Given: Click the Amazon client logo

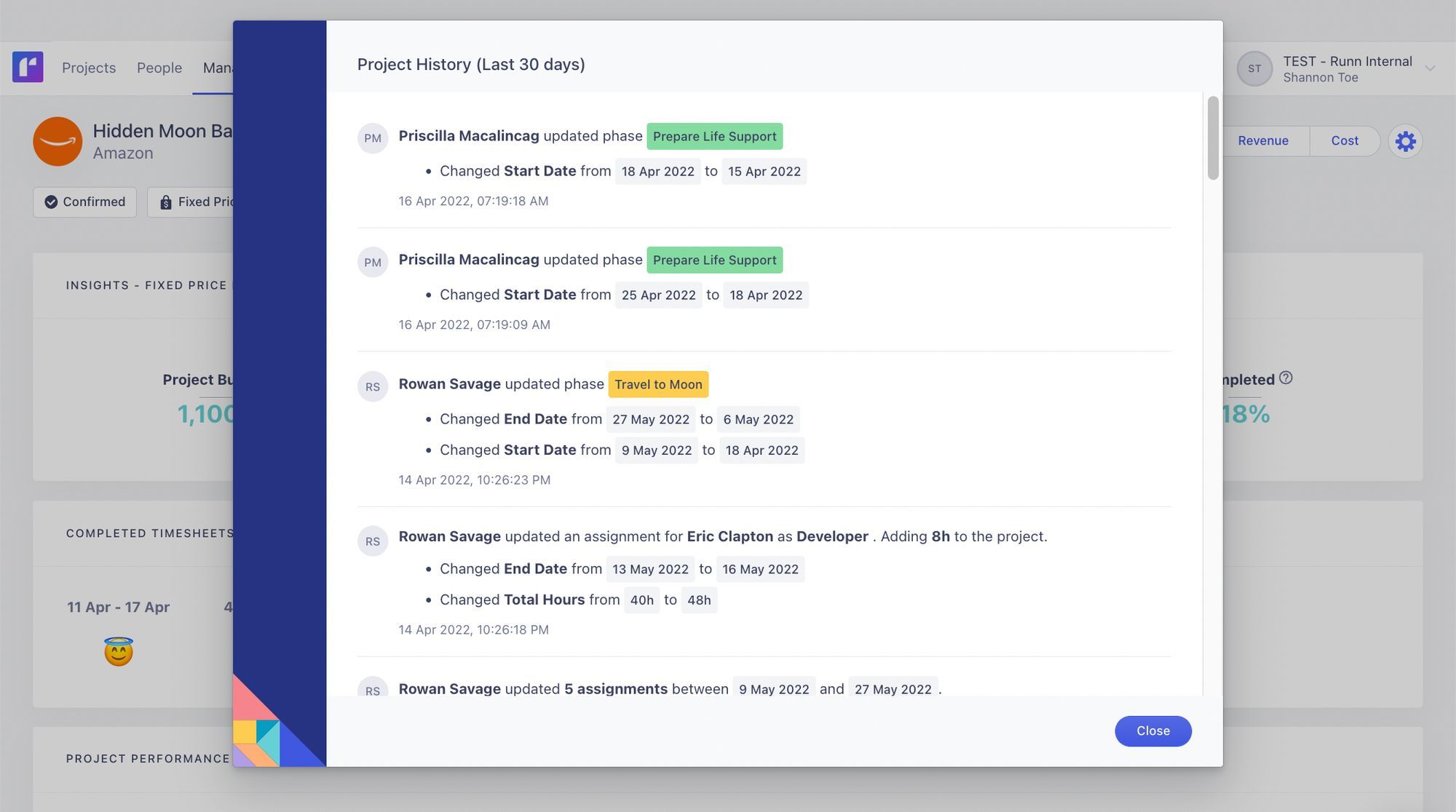Looking at the screenshot, I should click(58, 141).
